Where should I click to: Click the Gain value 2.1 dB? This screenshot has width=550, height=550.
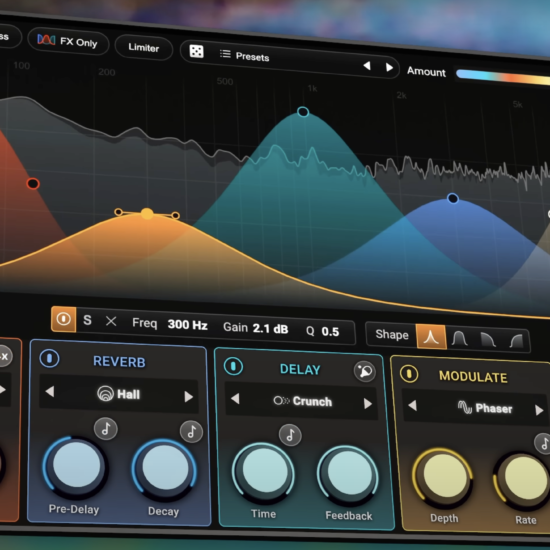270,329
